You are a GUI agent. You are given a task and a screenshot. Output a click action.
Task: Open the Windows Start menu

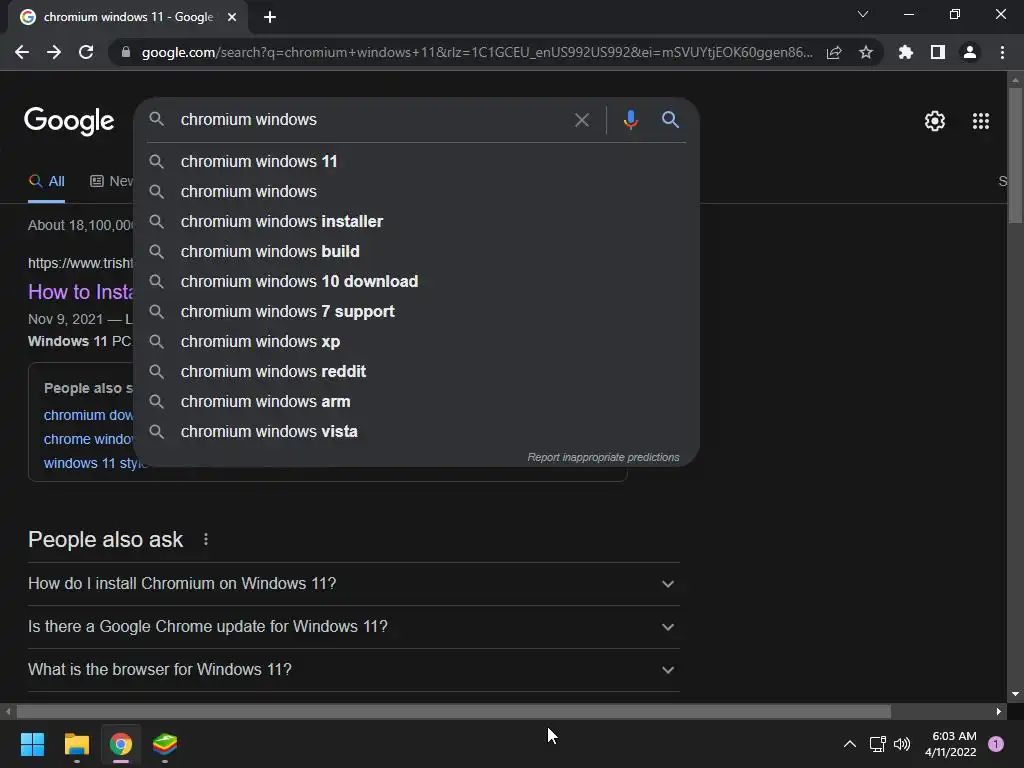coord(33,744)
